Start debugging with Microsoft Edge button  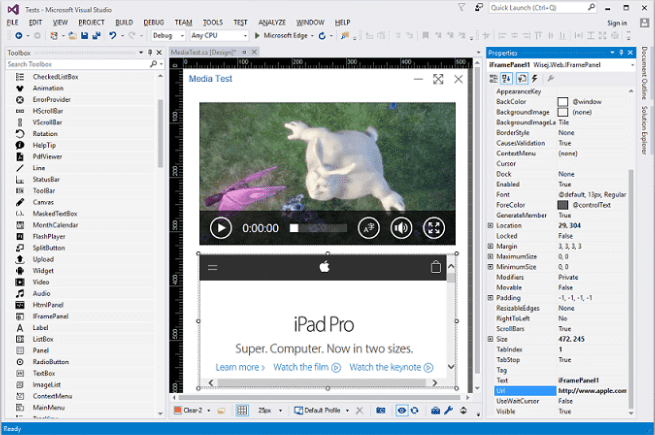(281, 36)
